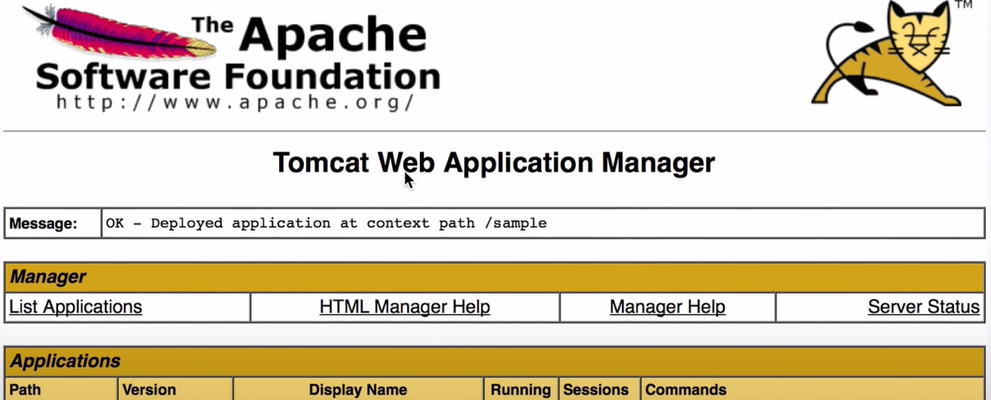Open HTML Manager Help link
Screen dimensions: 991x400
click(x=404, y=307)
